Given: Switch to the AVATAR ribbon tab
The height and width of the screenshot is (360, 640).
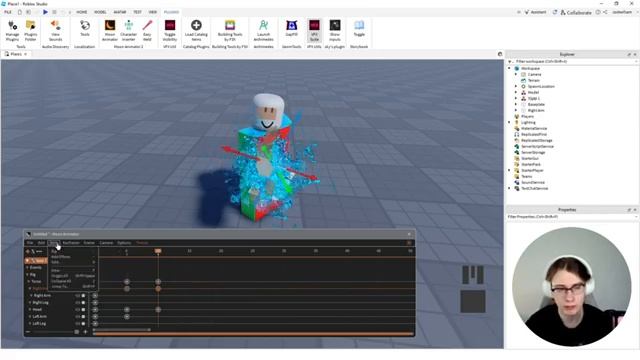Looking at the screenshot, I should pyautogui.click(x=120, y=12).
